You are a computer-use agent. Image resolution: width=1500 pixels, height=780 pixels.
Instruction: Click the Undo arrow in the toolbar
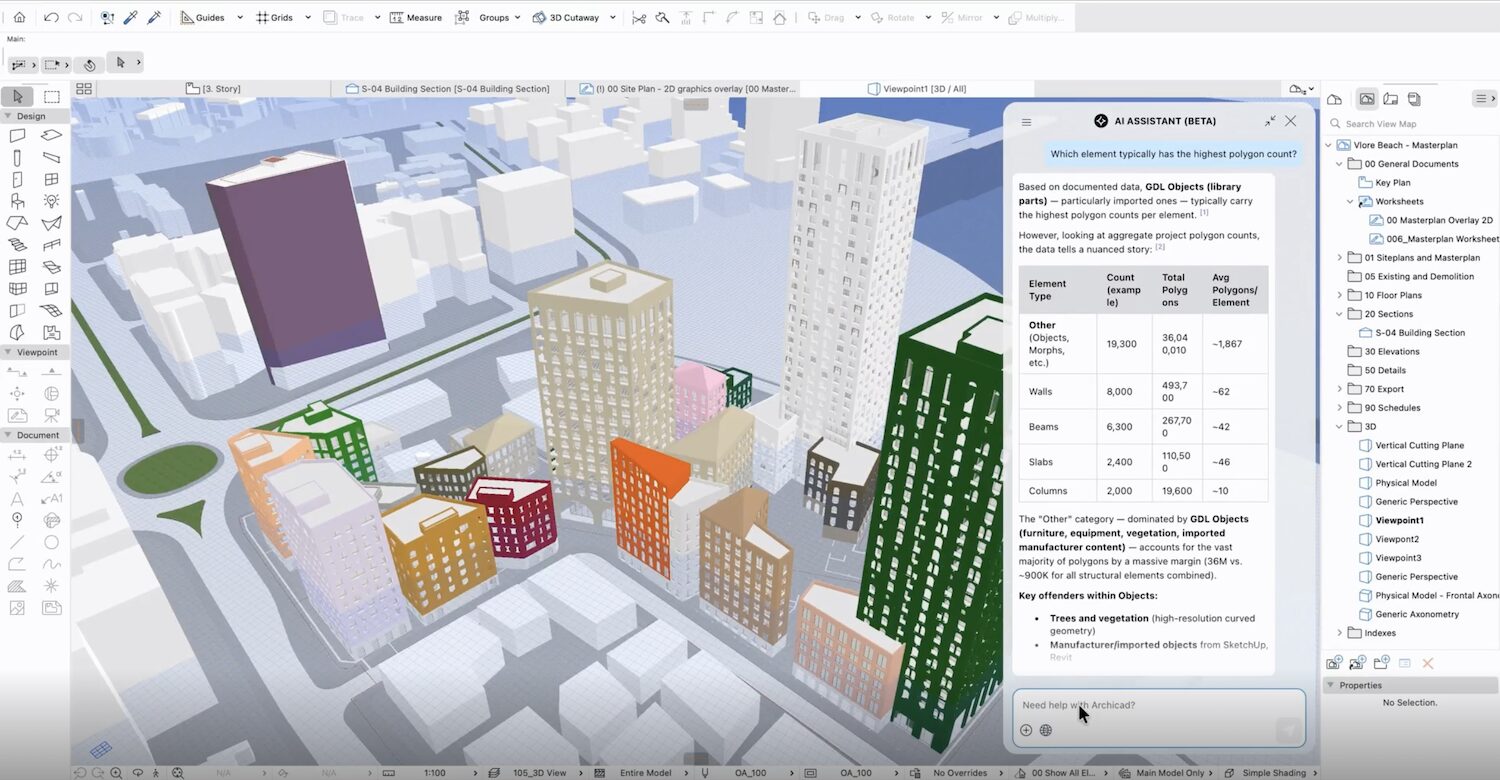pos(51,17)
